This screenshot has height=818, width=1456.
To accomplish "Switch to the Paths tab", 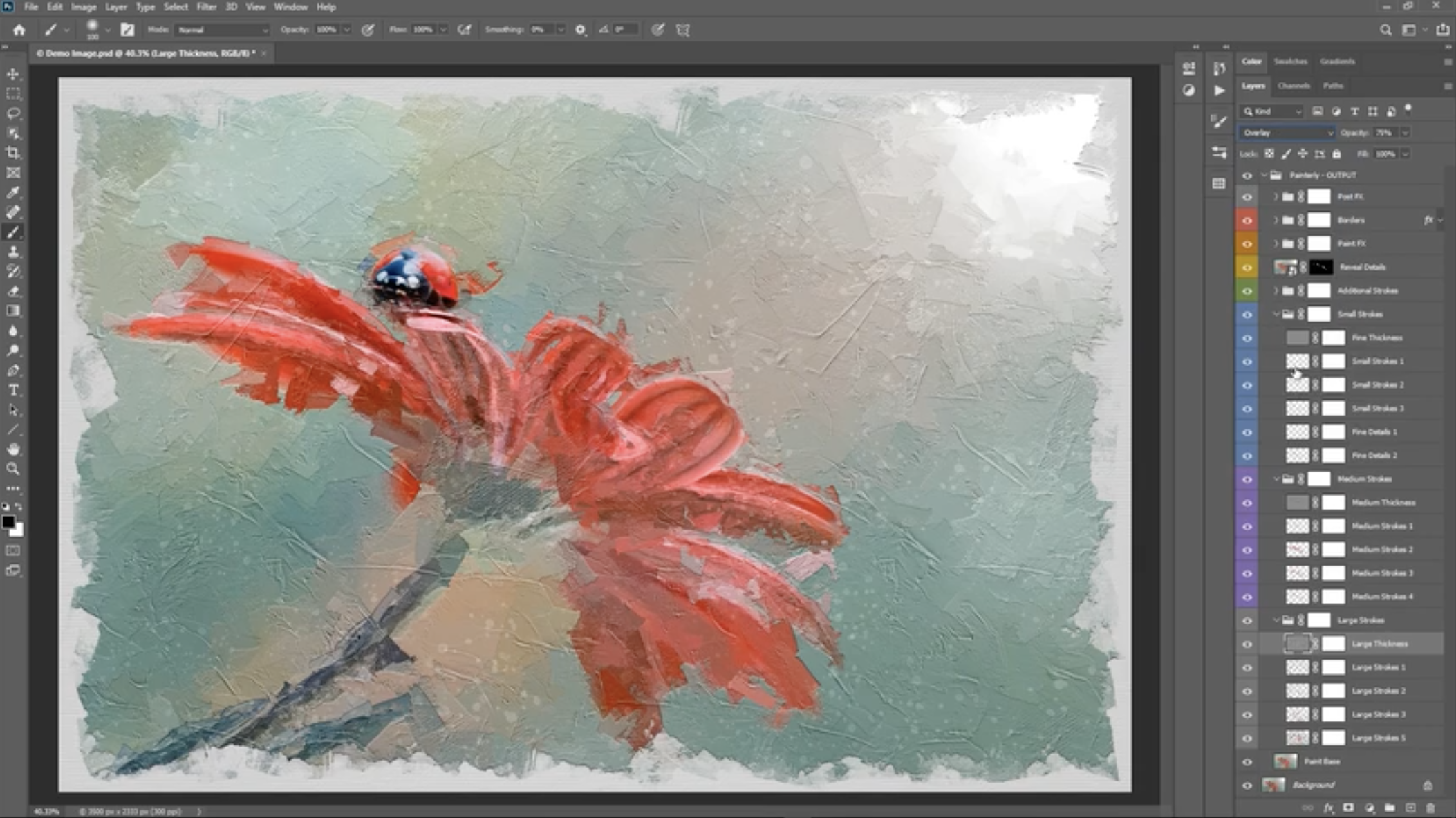I will coord(1333,86).
